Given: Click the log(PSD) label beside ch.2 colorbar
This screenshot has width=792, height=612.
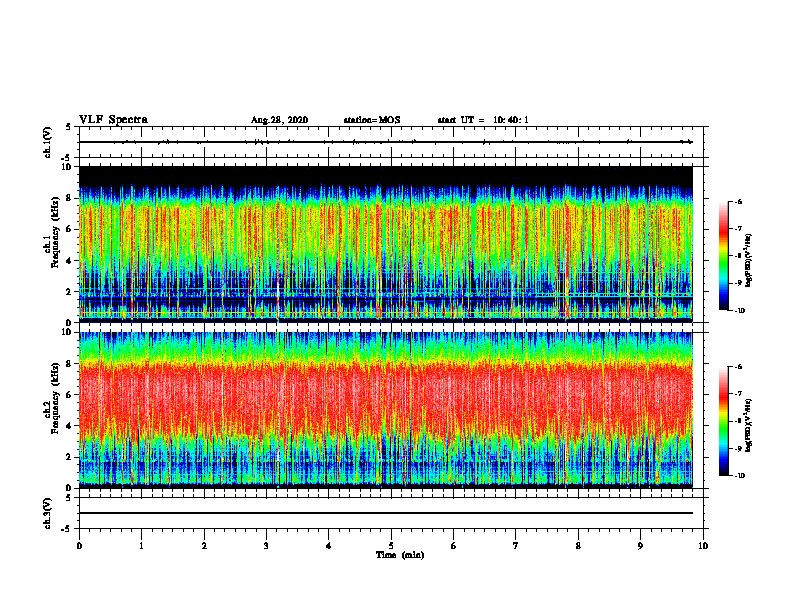Looking at the screenshot, I should pyautogui.click(x=748, y=426).
